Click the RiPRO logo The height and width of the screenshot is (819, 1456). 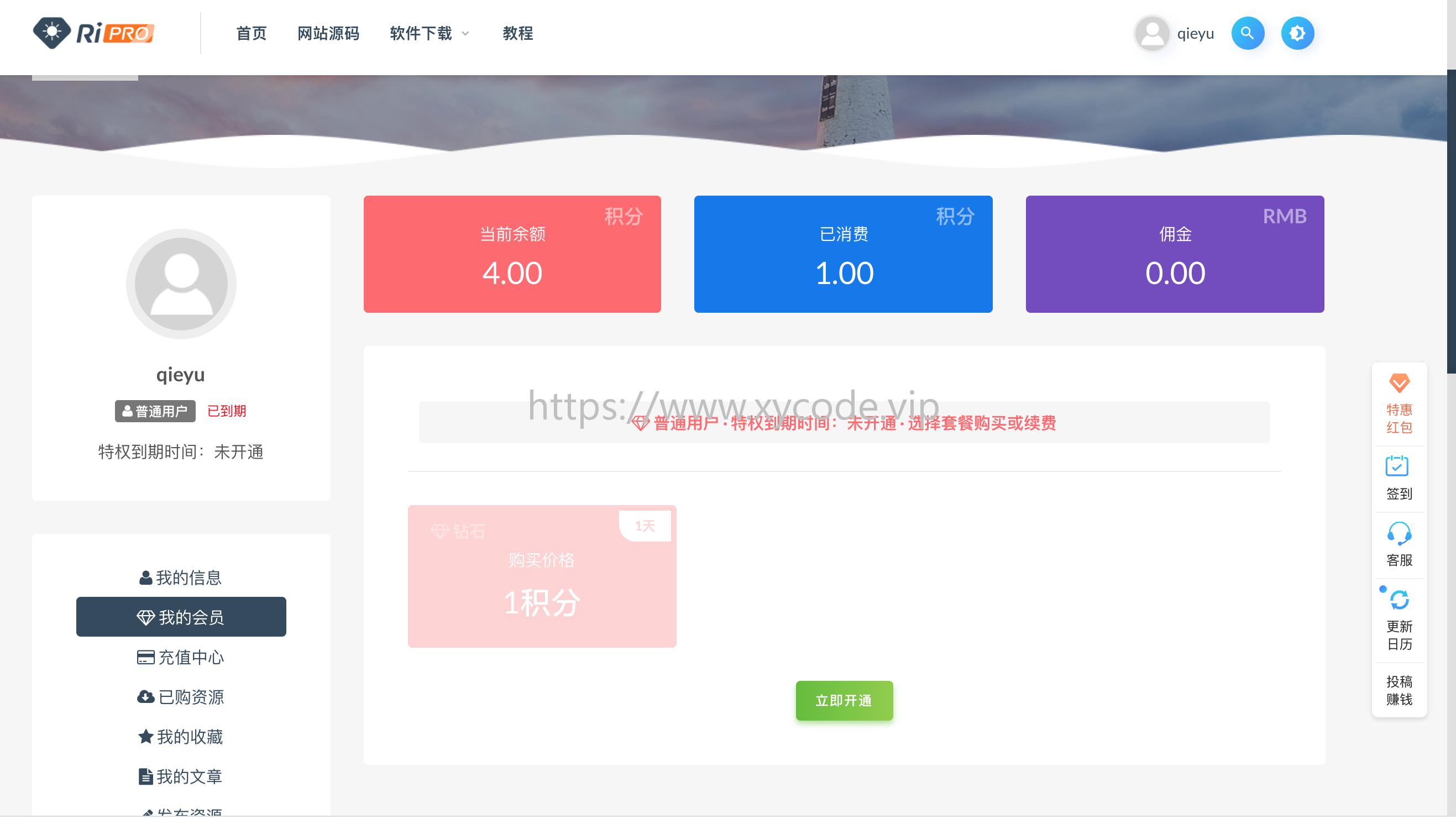click(93, 33)
